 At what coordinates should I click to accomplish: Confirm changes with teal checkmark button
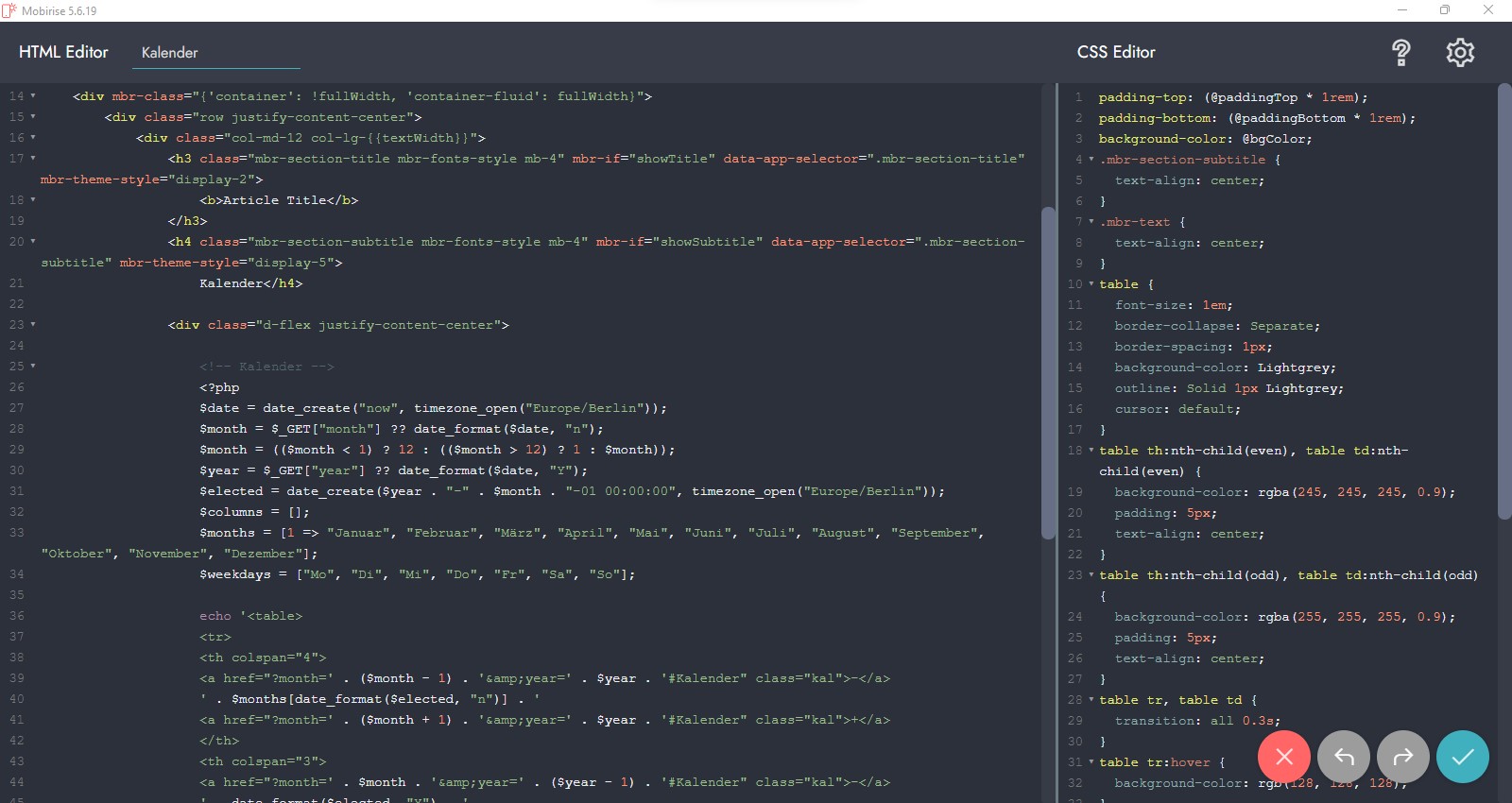click(x=1463, y=757)
